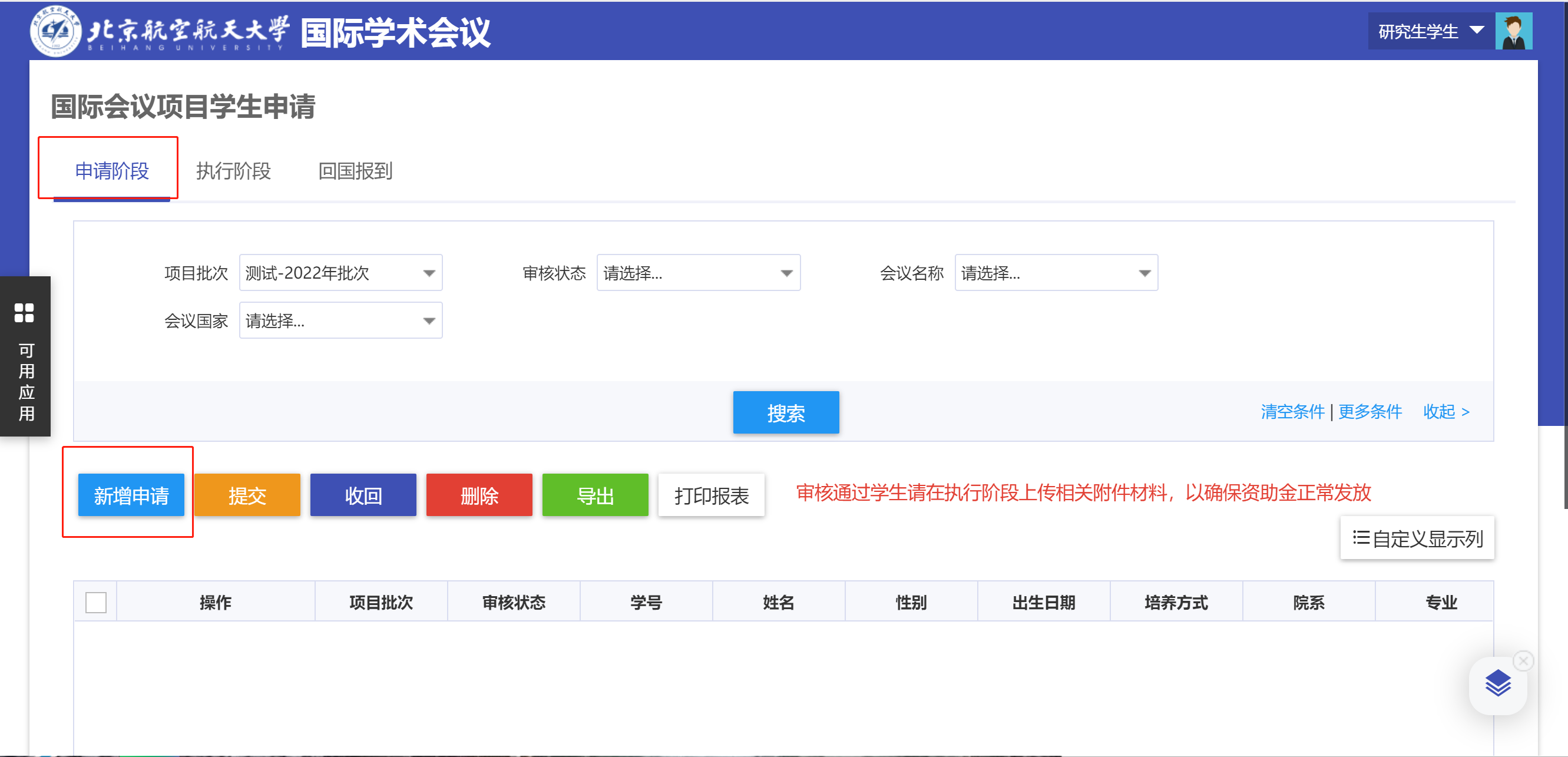
Task: Open the available applications grid icon
Action: click(x=24, y=313)
